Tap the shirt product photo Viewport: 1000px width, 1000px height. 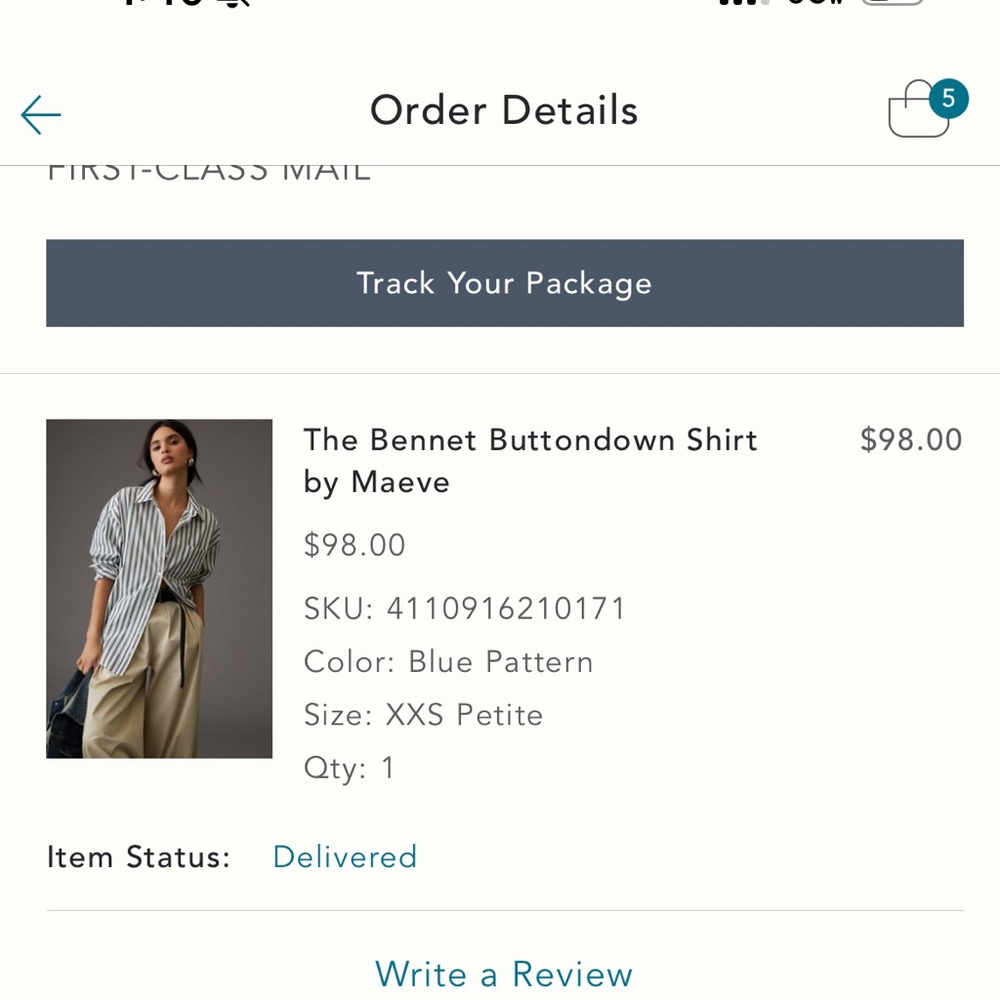[x=159, y=588]
